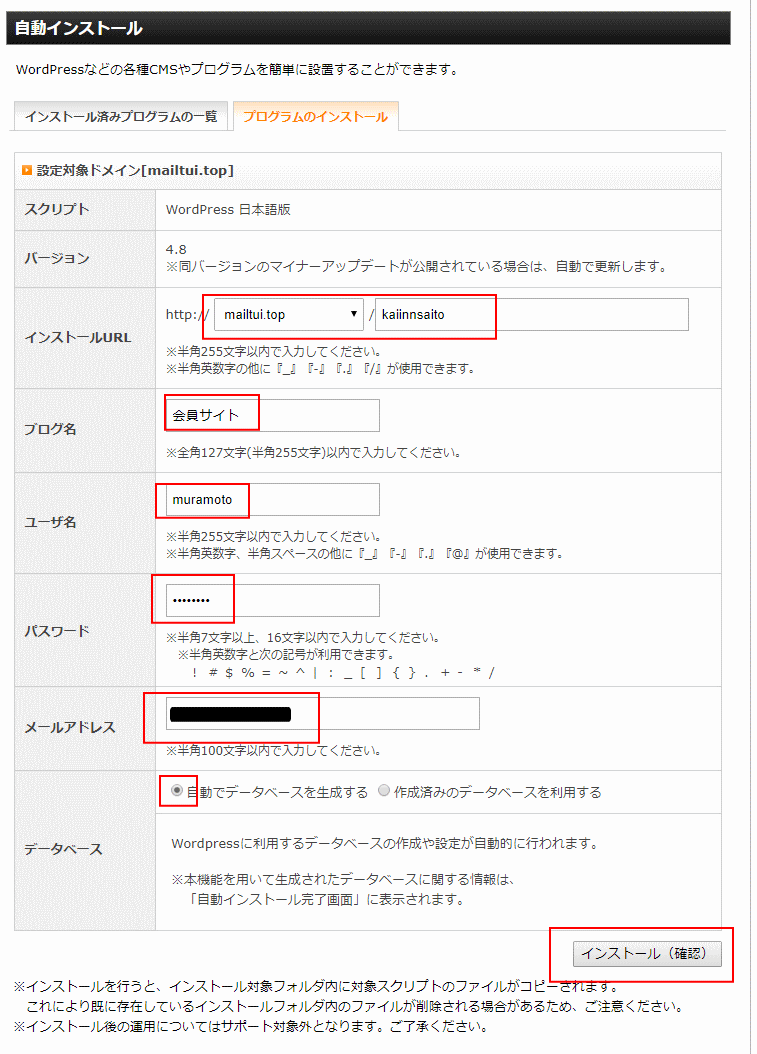Click the インストール（確認） button

point(647,953)
